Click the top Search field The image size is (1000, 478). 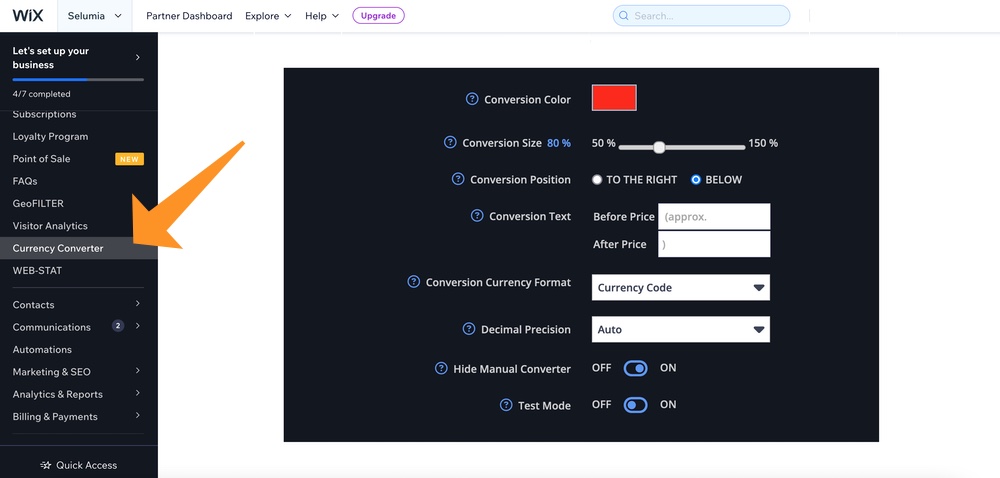point(702,16)
